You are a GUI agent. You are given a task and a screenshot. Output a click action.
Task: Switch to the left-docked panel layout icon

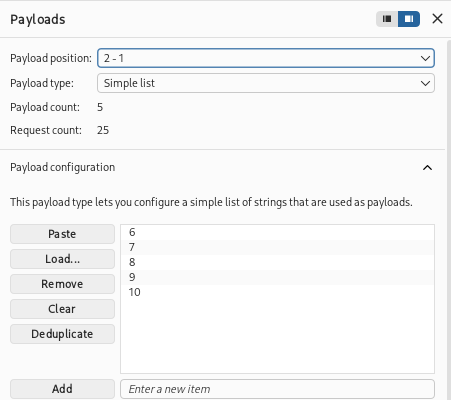pyautogui.click(x=387, y=19)
